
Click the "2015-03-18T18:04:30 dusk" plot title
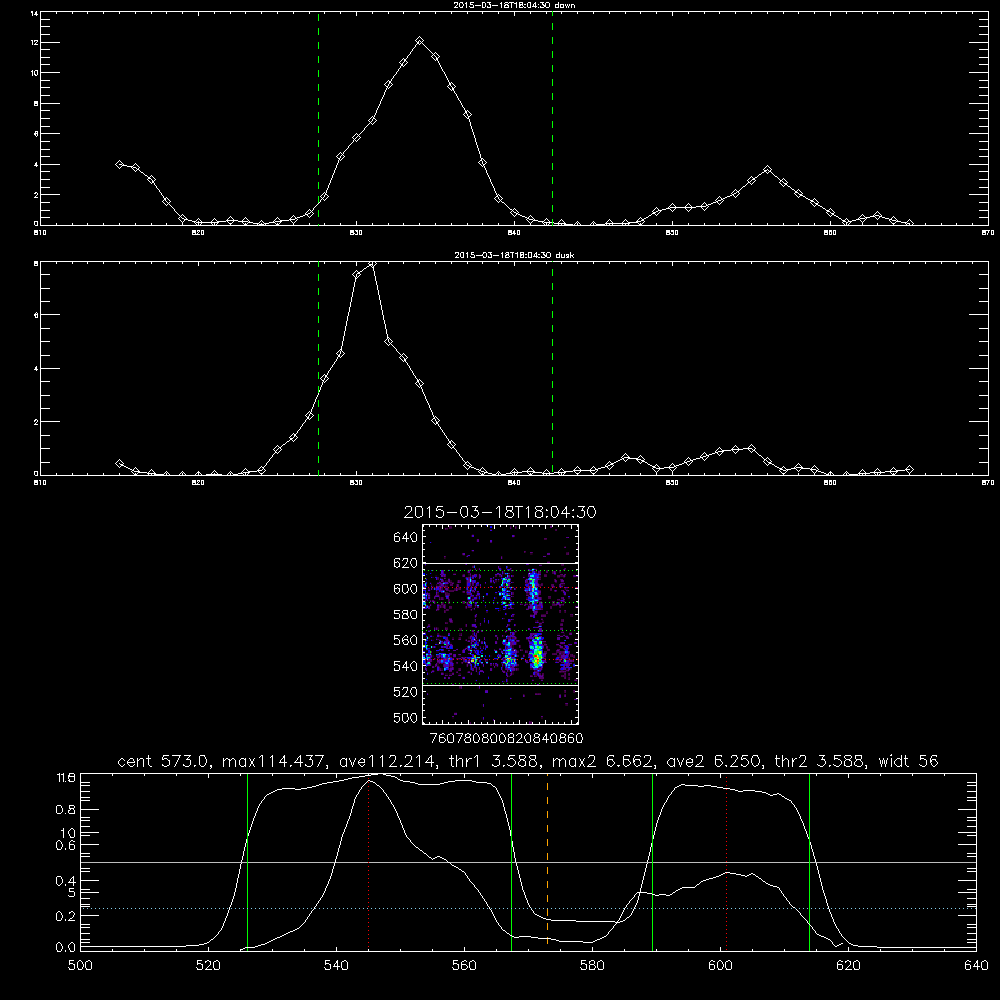coord(514,255)
